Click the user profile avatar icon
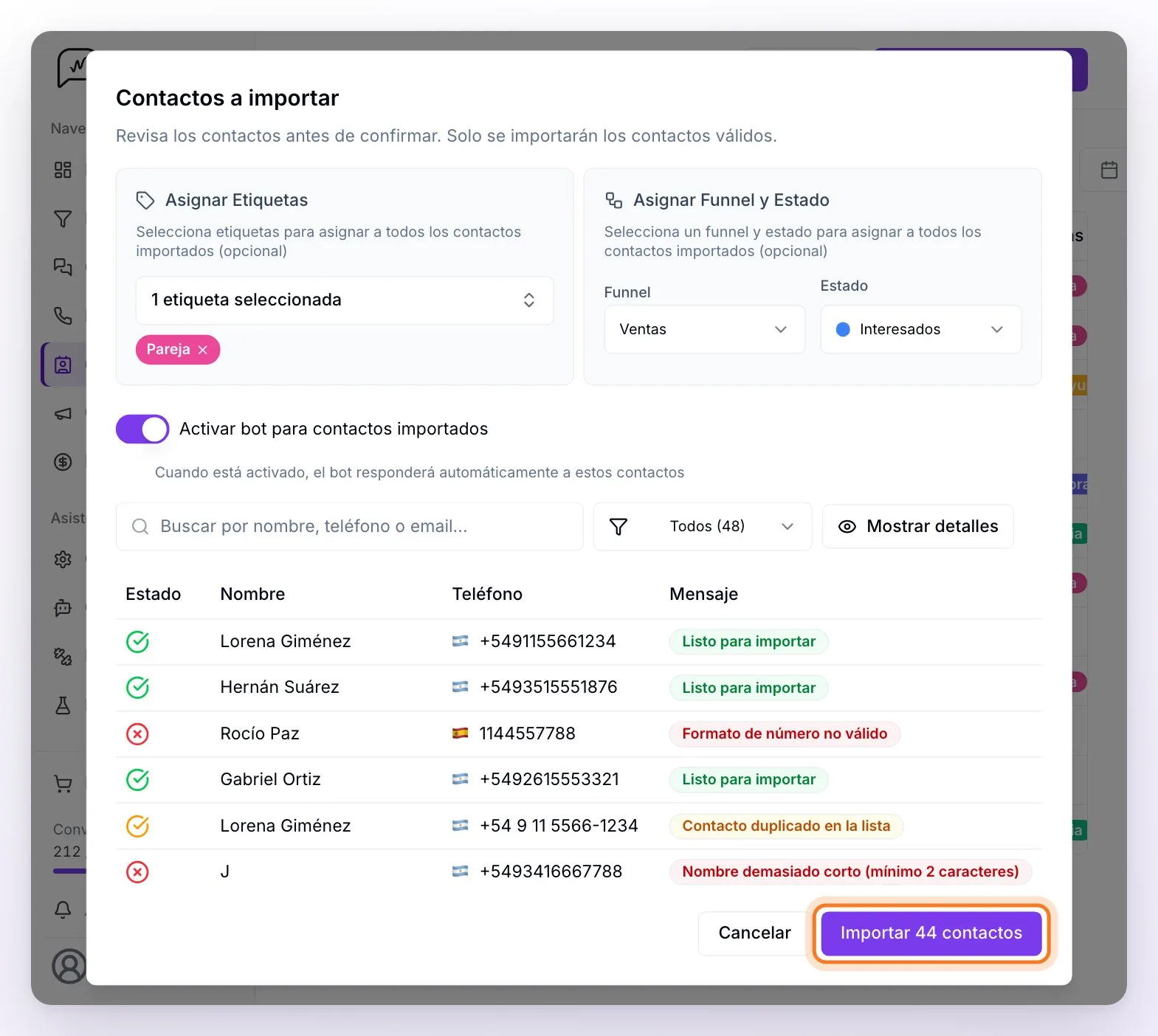This screenshot has height=1036, width=1158. (x=69, y=966)
